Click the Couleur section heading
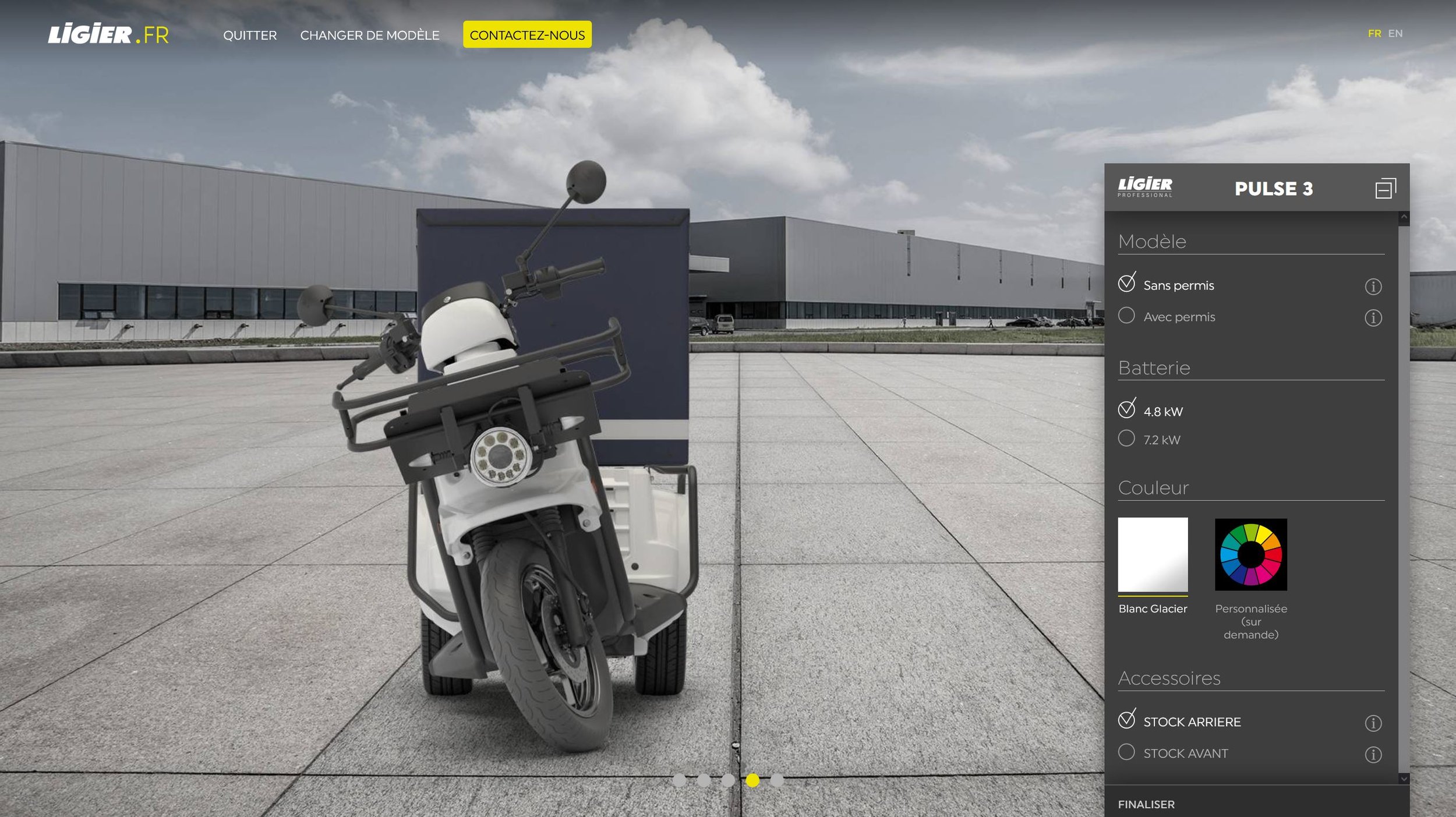 [1153, 487]
